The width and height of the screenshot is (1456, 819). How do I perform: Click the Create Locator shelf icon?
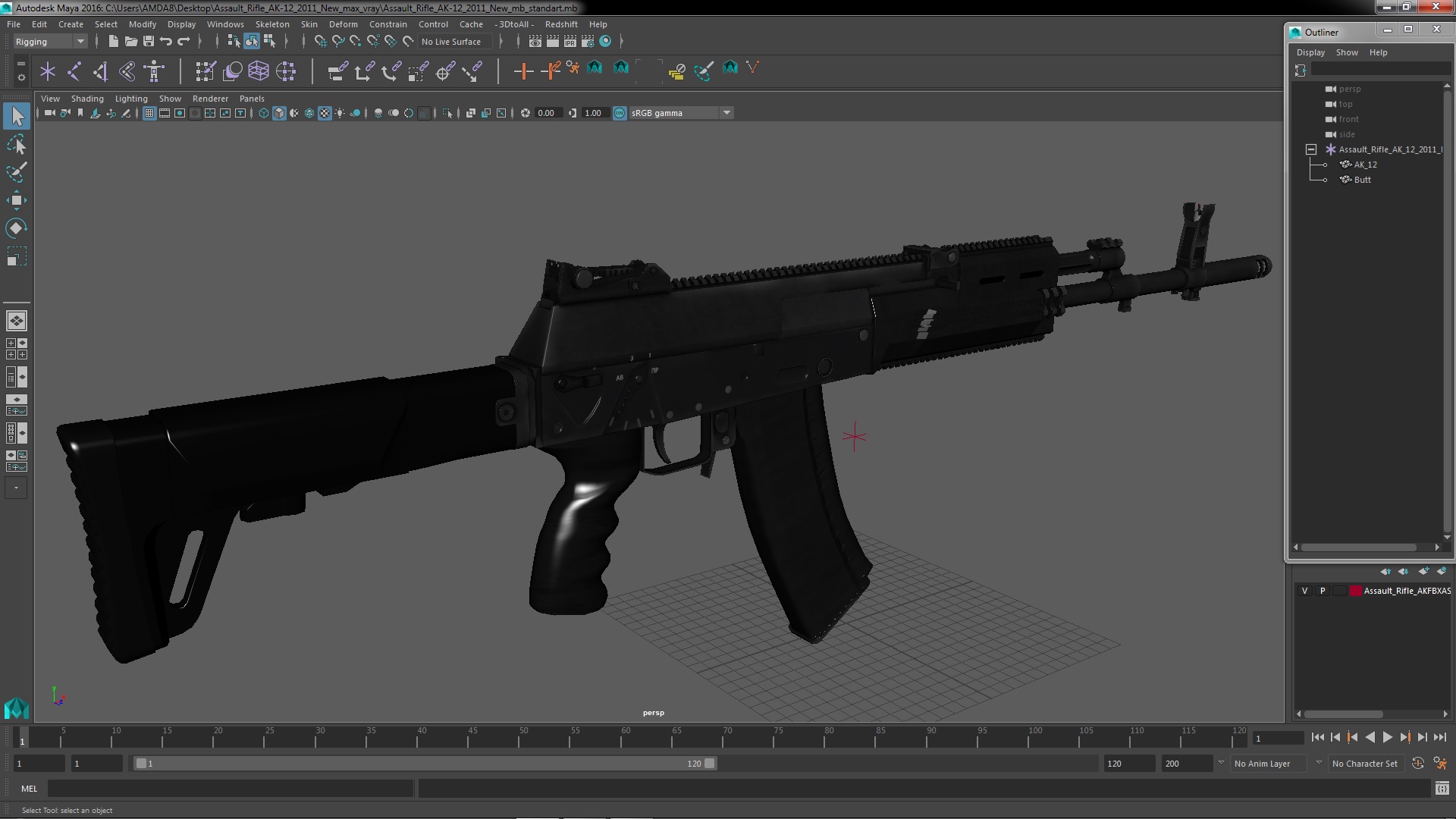click(48, 71)
